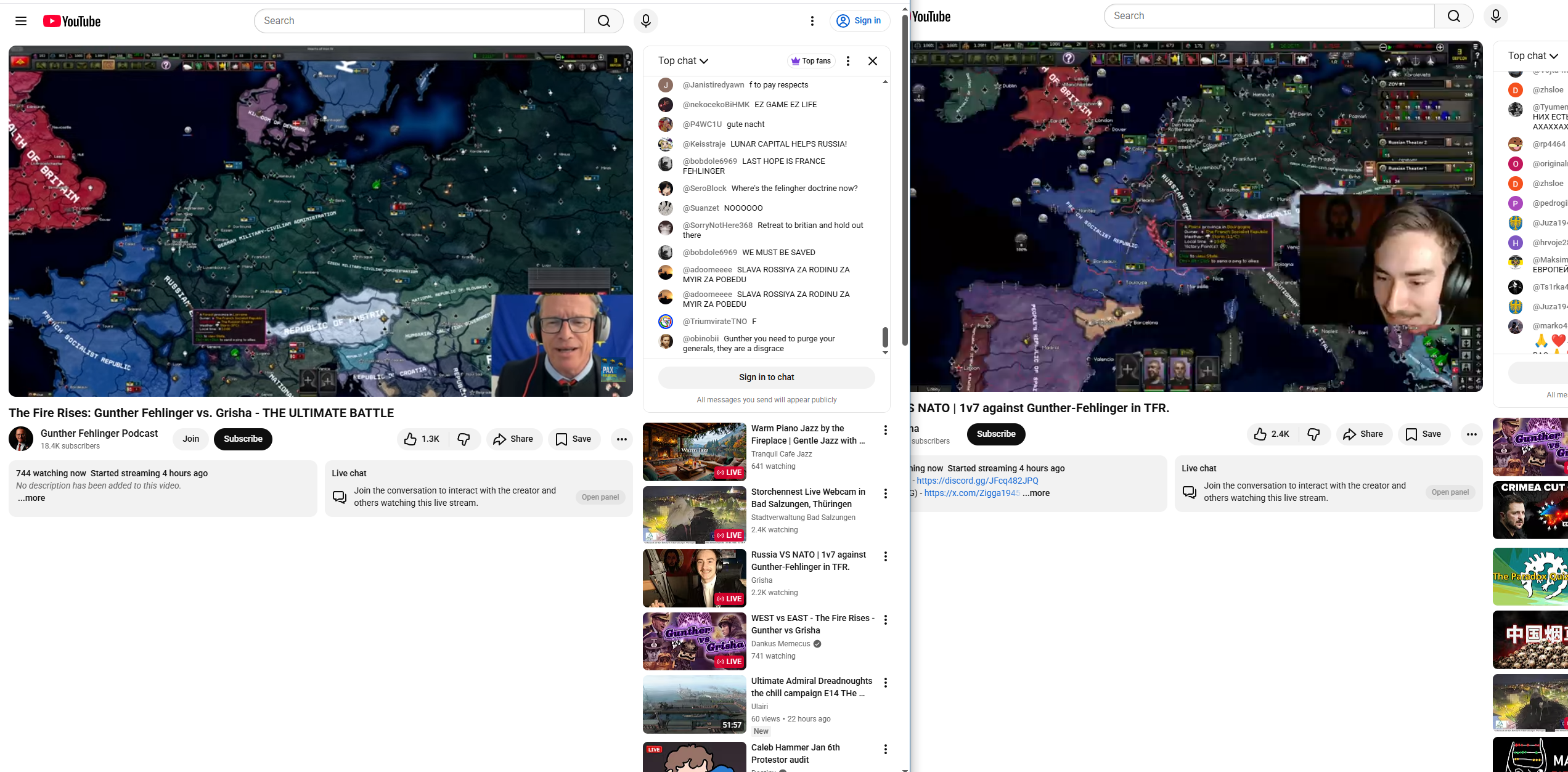Open options menu for Russia VS NATO video
The height and width of the screenshot is (772, 1568).
tap(885, 556)
